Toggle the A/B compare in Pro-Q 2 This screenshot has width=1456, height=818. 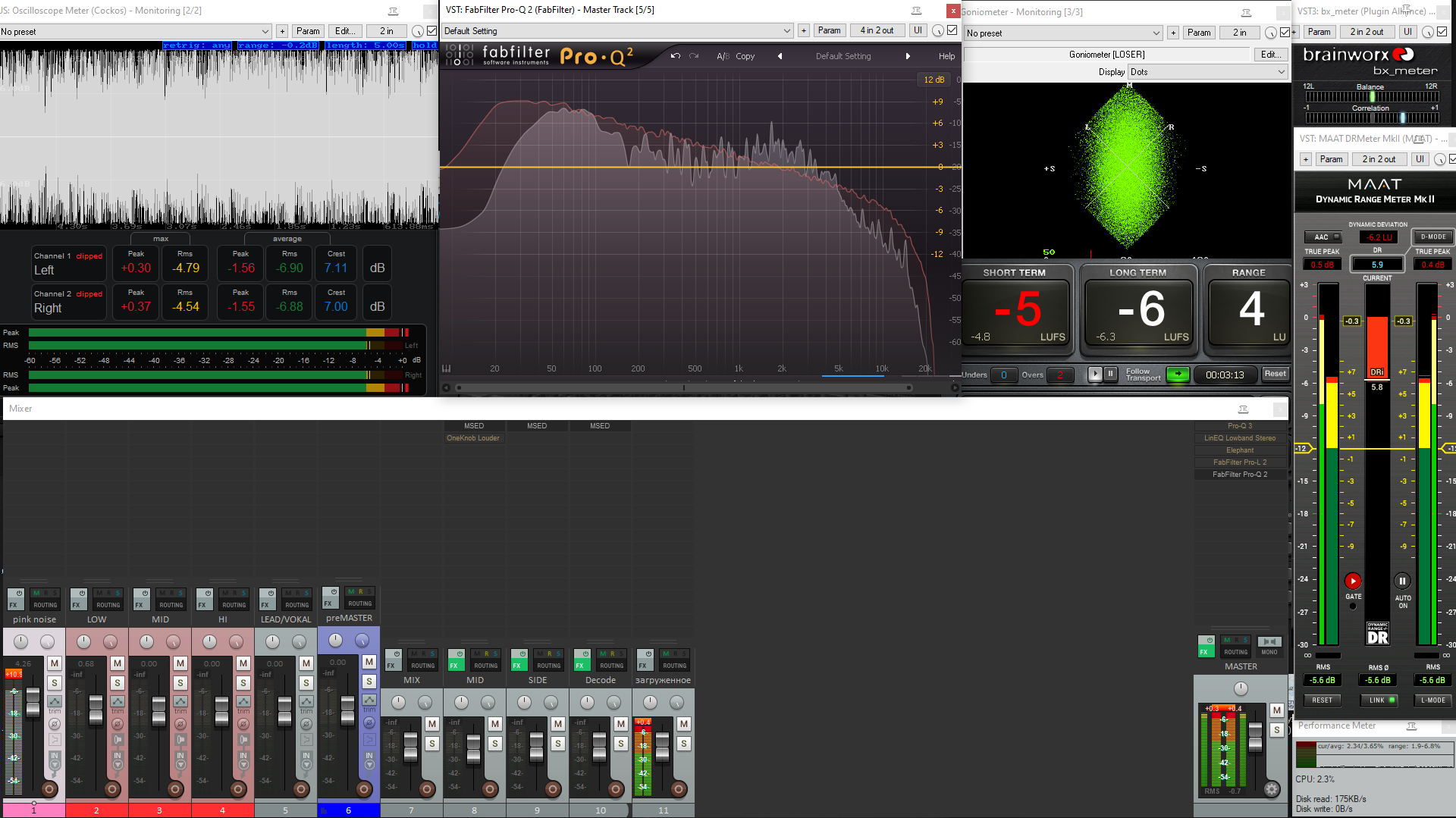[x=723, y=56]
